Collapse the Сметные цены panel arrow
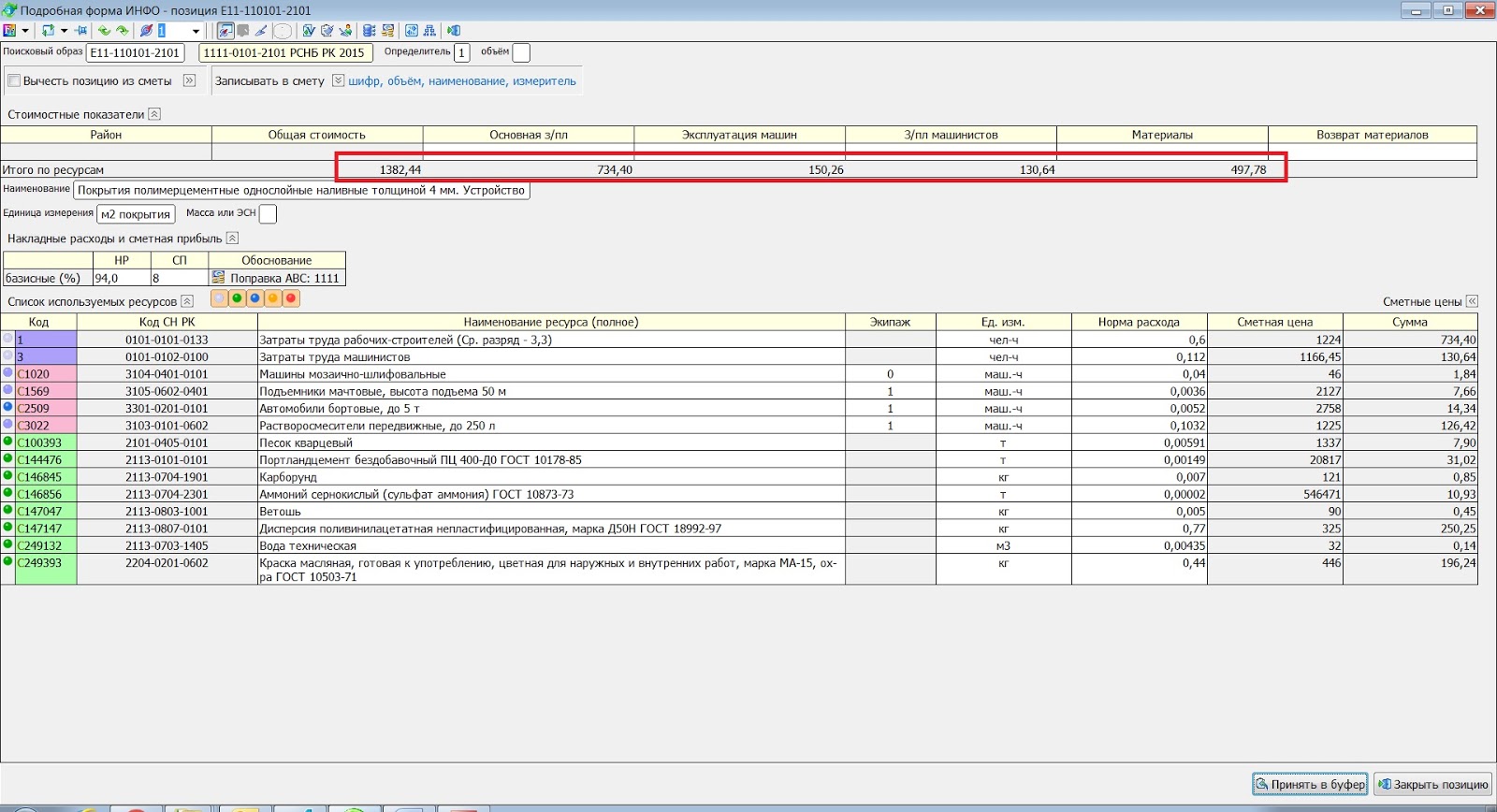 [x=1472, y=301]
